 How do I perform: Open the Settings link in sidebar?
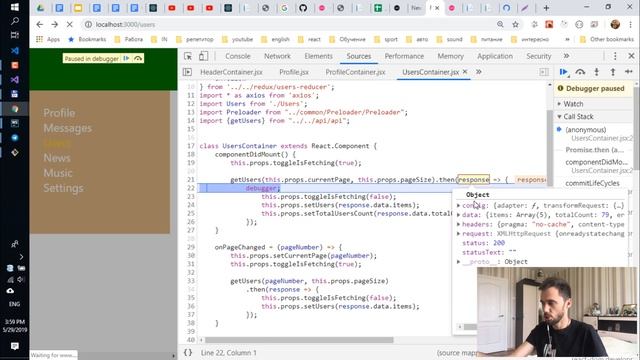coord(63,188)
